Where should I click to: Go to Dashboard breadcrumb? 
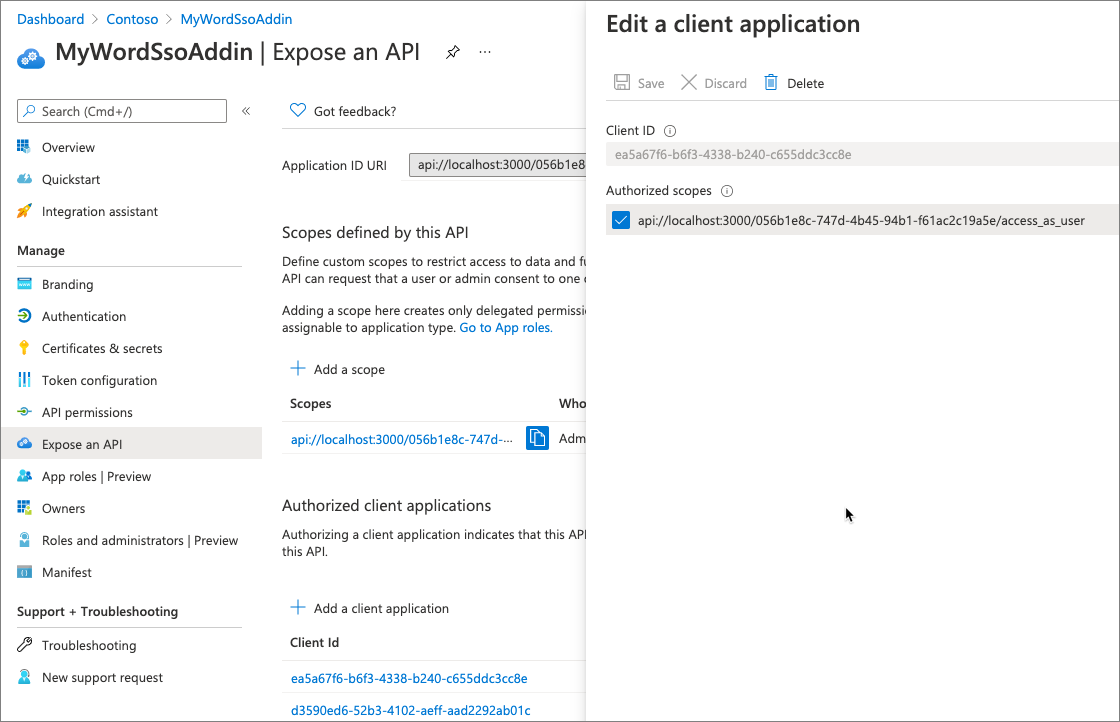(51, 19)
